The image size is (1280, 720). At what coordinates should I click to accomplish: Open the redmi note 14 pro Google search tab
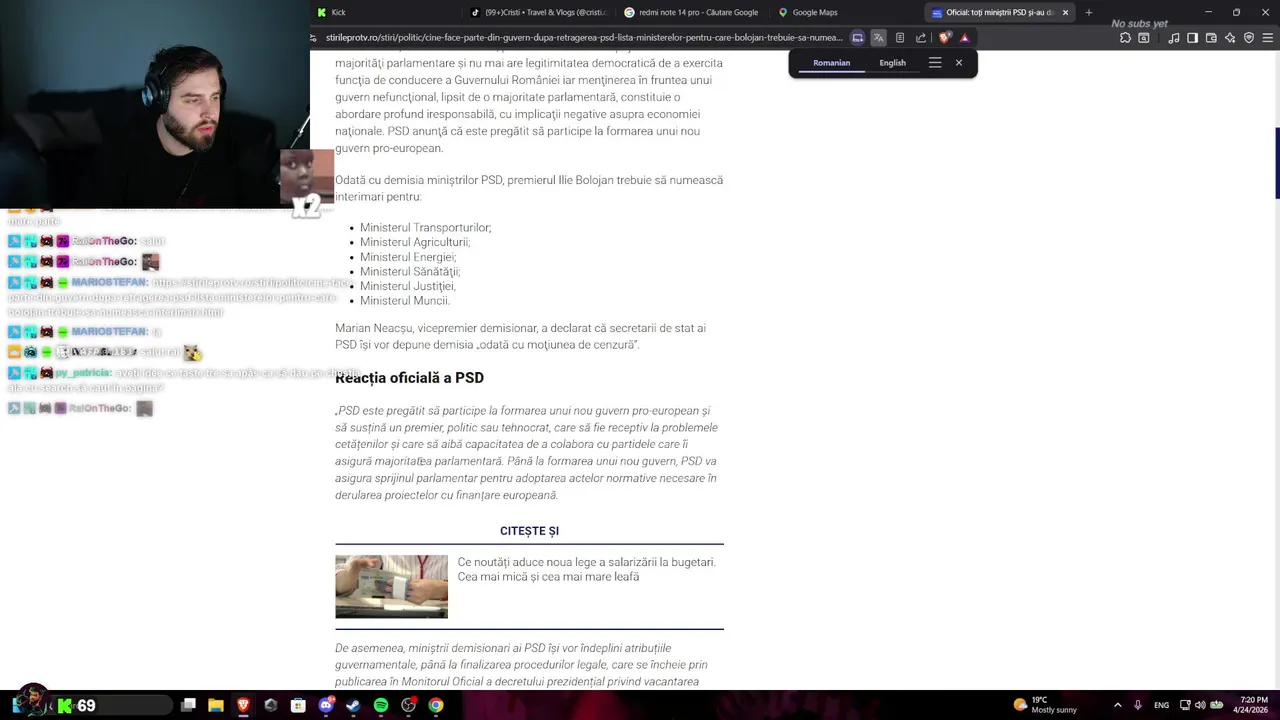(692, 12)
